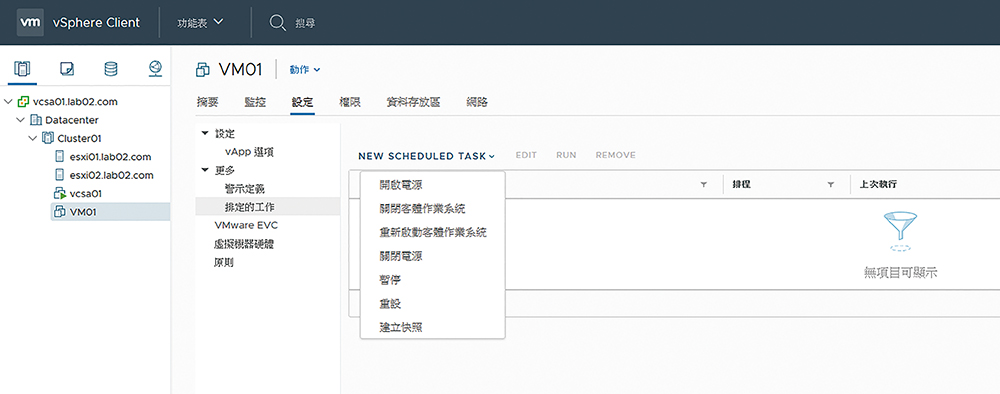Image resolution: width=1000 pixels, height=394 pixels.
Task: Open the 功能表 menu dropdown
Action: tap(200, 22)
